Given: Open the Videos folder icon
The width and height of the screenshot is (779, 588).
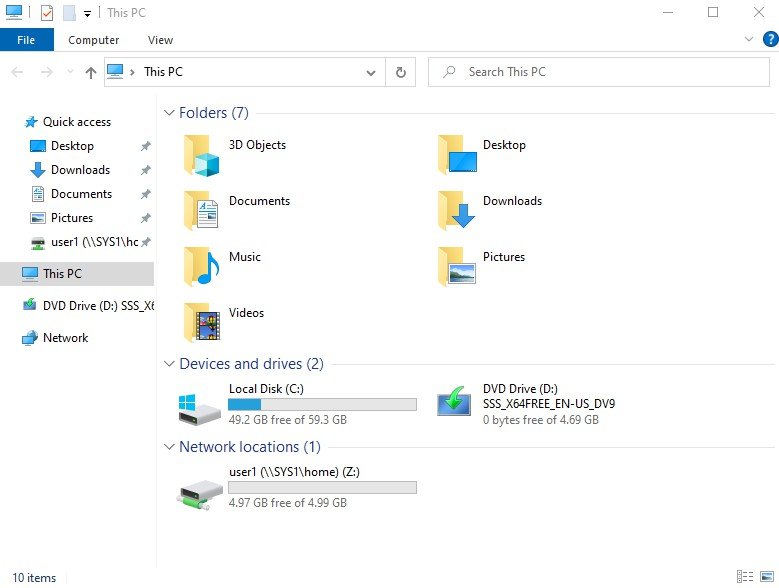Looking at the screenshot, I should [201, 323].
